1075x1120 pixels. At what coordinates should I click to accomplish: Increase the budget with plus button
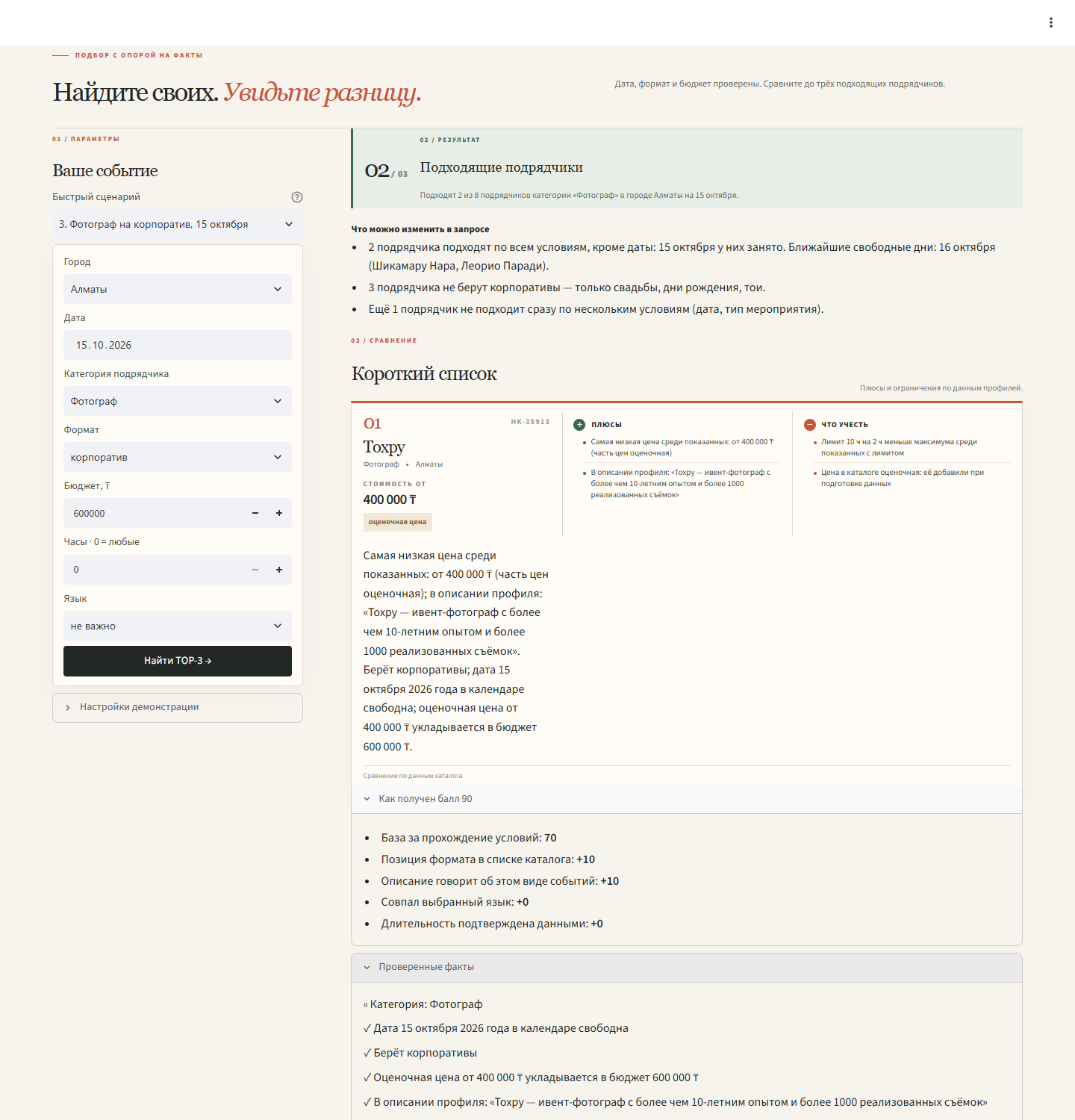pos(279,513)
